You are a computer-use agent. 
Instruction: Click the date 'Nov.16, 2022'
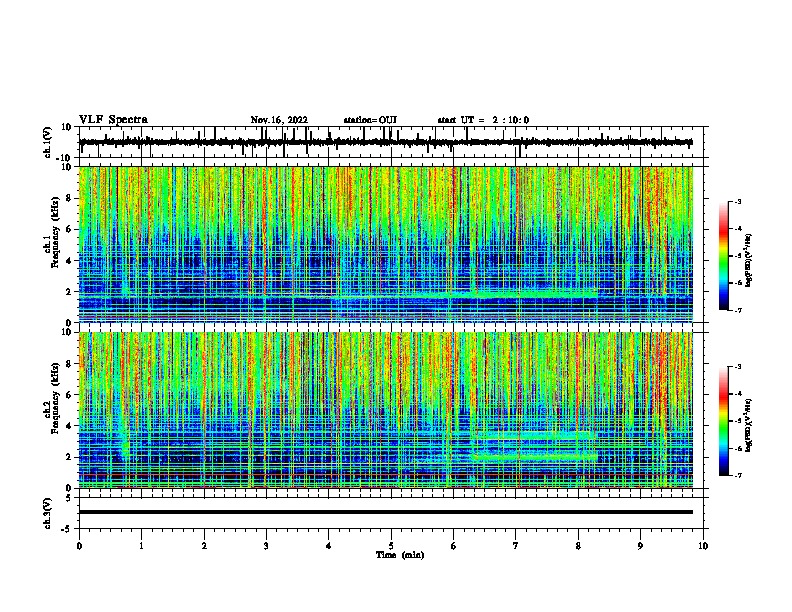pos(279,120)
